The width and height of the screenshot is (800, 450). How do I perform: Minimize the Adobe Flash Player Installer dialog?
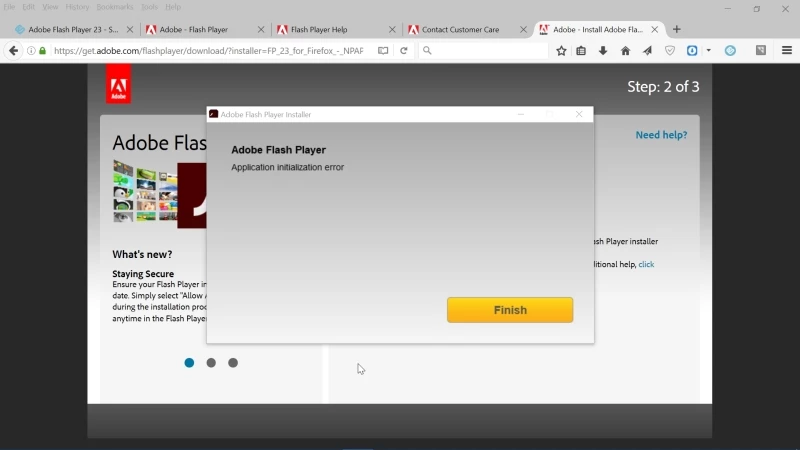tap(520, 114)
